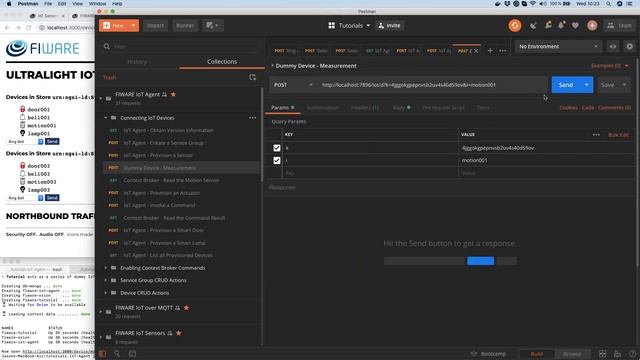Switch to Browse mode
The height and width of the screenshot is (360, 640).
pyautogui.click(x=572, y=354)
